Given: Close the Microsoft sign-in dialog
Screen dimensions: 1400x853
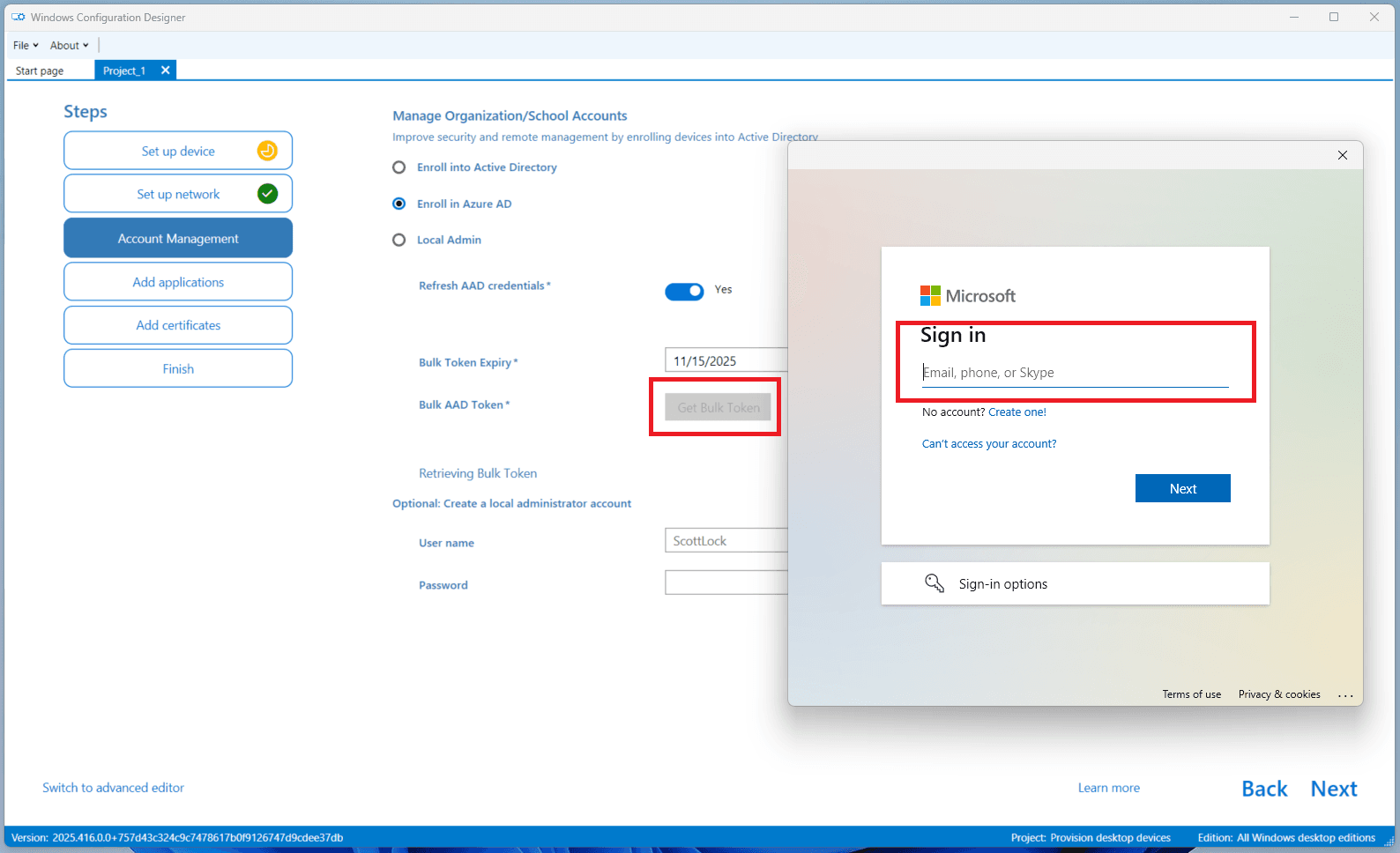Looking at the screenshot, I should (1342, 155).
